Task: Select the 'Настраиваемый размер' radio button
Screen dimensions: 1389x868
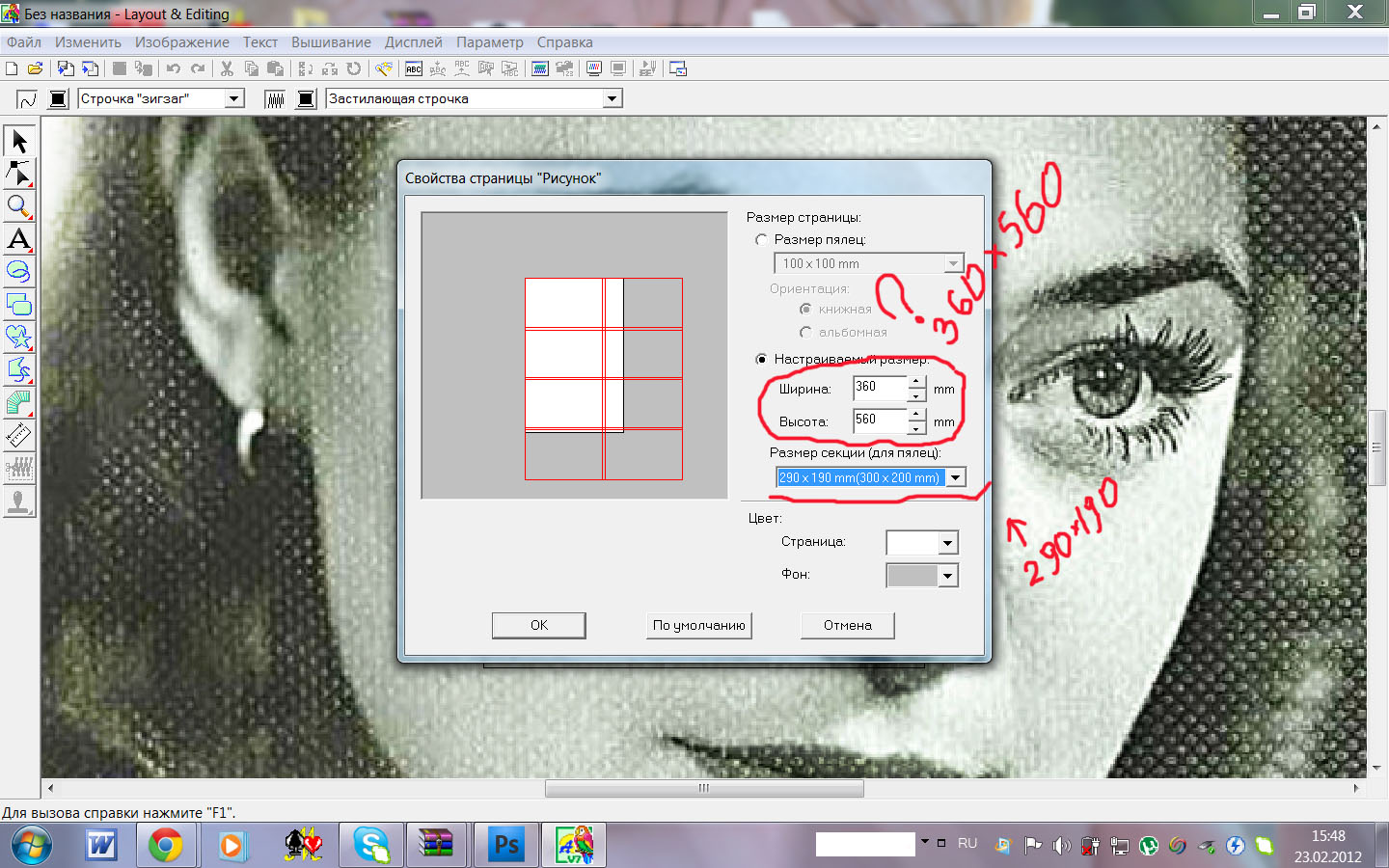Action: 762,359
